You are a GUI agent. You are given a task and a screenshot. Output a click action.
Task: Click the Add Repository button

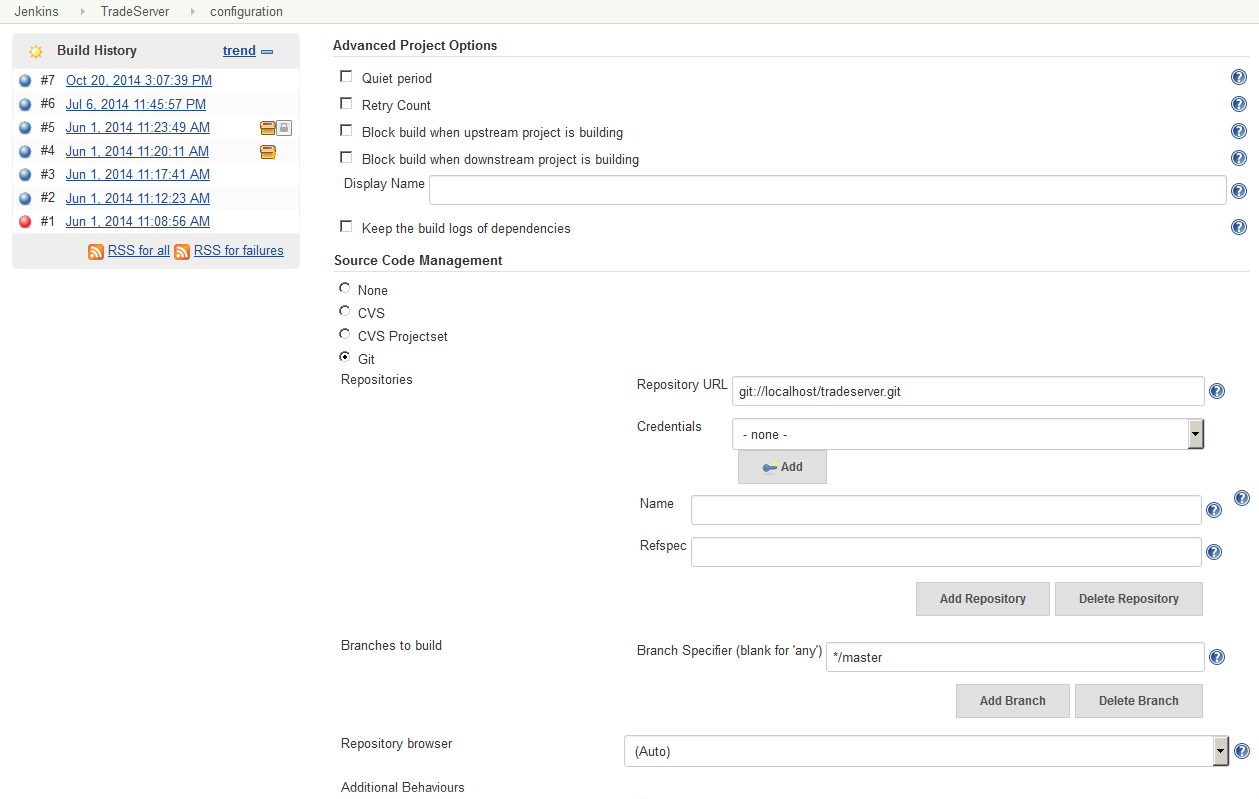(x=983, y=599)
